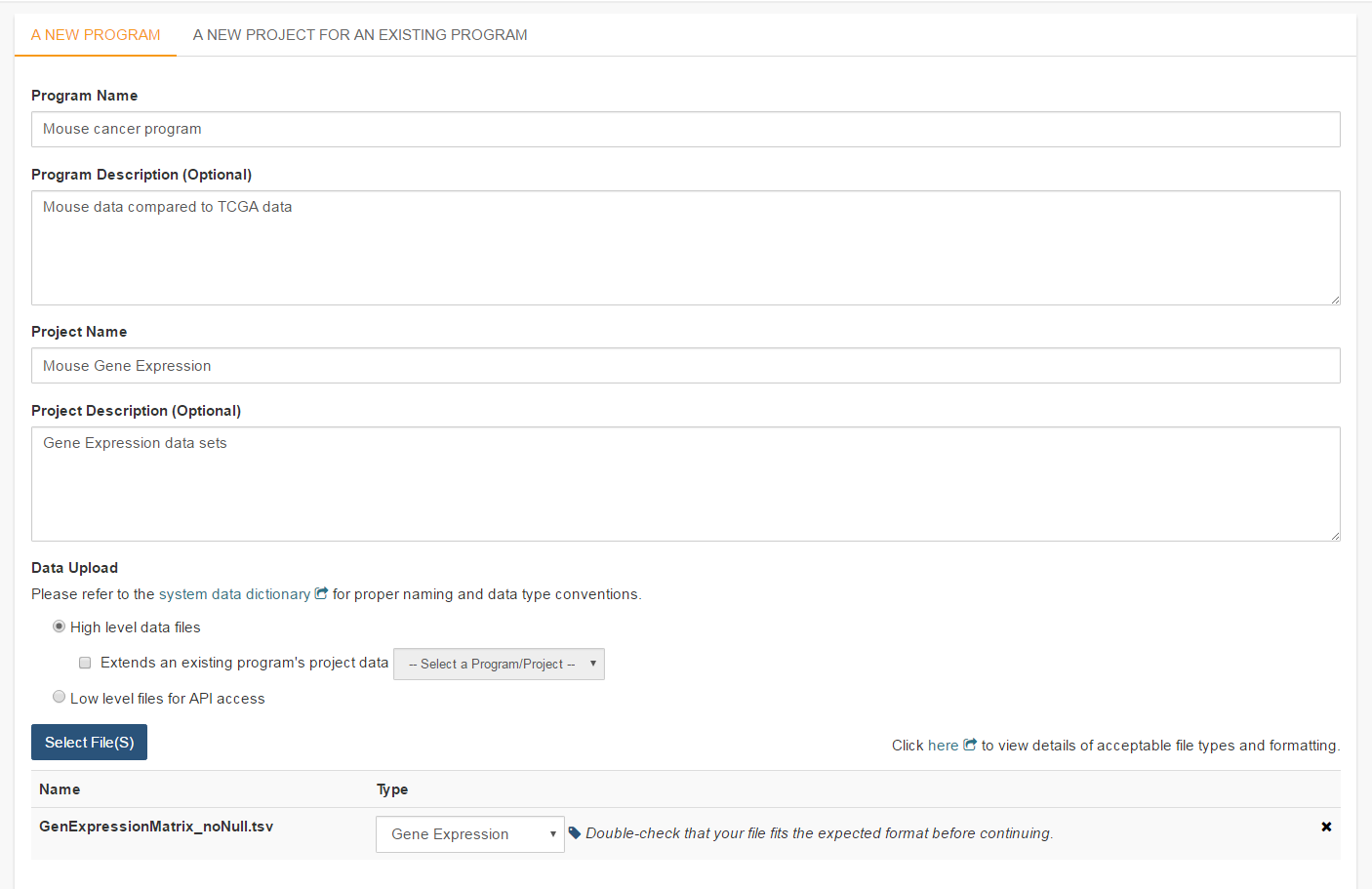Switch to A New Program tab
Viewport: 1372px width, 889px height.
coord(96,35)
